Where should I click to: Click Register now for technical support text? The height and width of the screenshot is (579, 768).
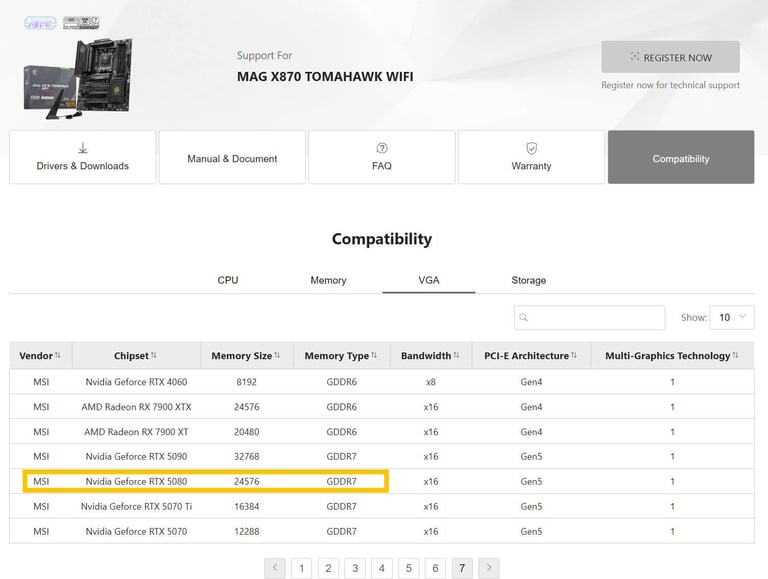[x=671, y=85]
